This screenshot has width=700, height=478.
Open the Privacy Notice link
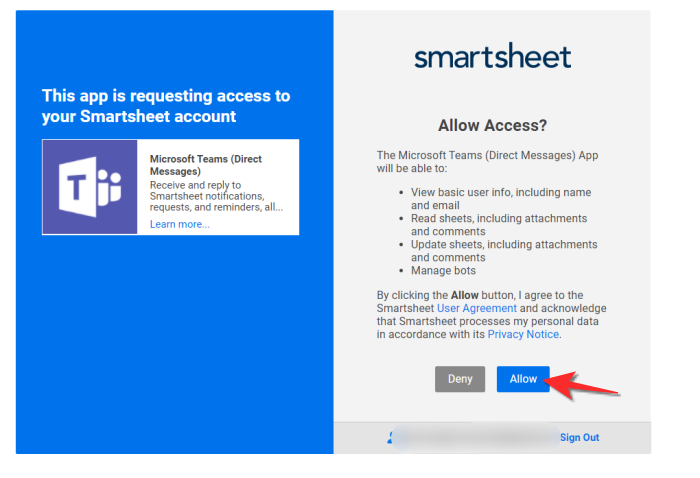[x=523, y=334]
